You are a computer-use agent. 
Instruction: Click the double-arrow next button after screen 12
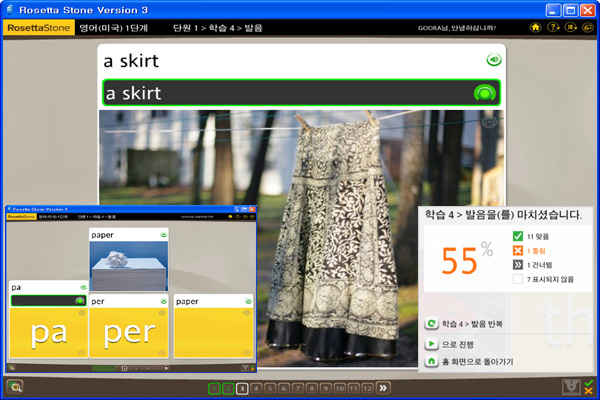coord(383,389)
